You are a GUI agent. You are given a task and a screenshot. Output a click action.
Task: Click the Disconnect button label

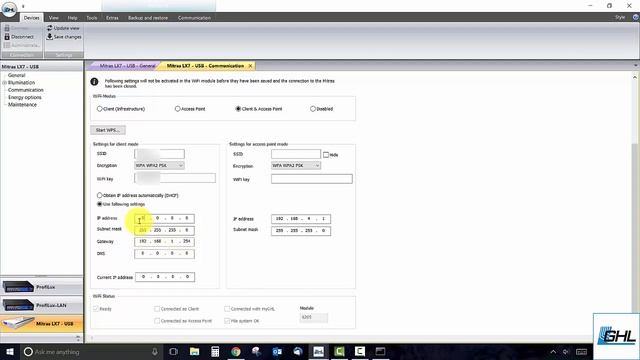tap(22, 37)
